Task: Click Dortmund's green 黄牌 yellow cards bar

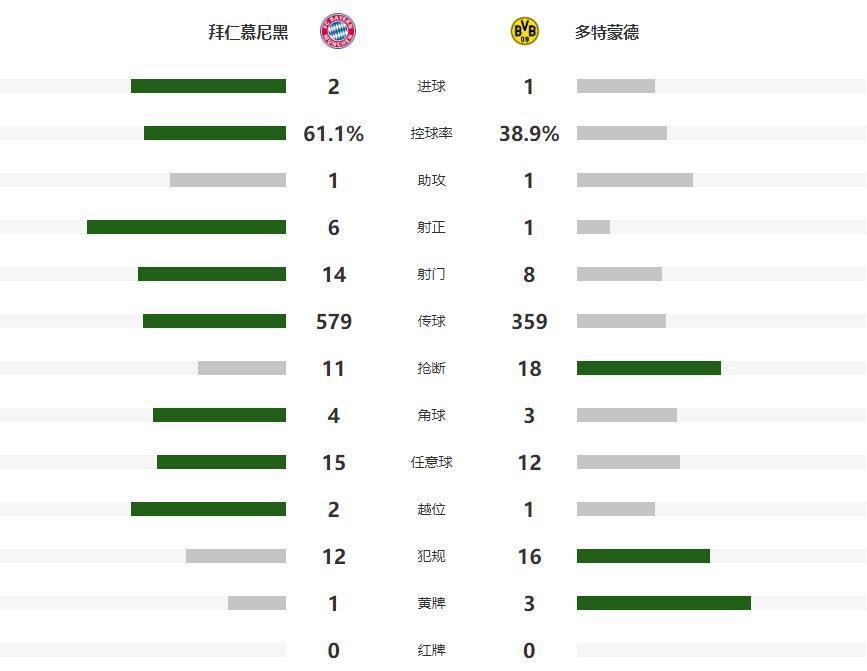Action: [x=664, y=603]
